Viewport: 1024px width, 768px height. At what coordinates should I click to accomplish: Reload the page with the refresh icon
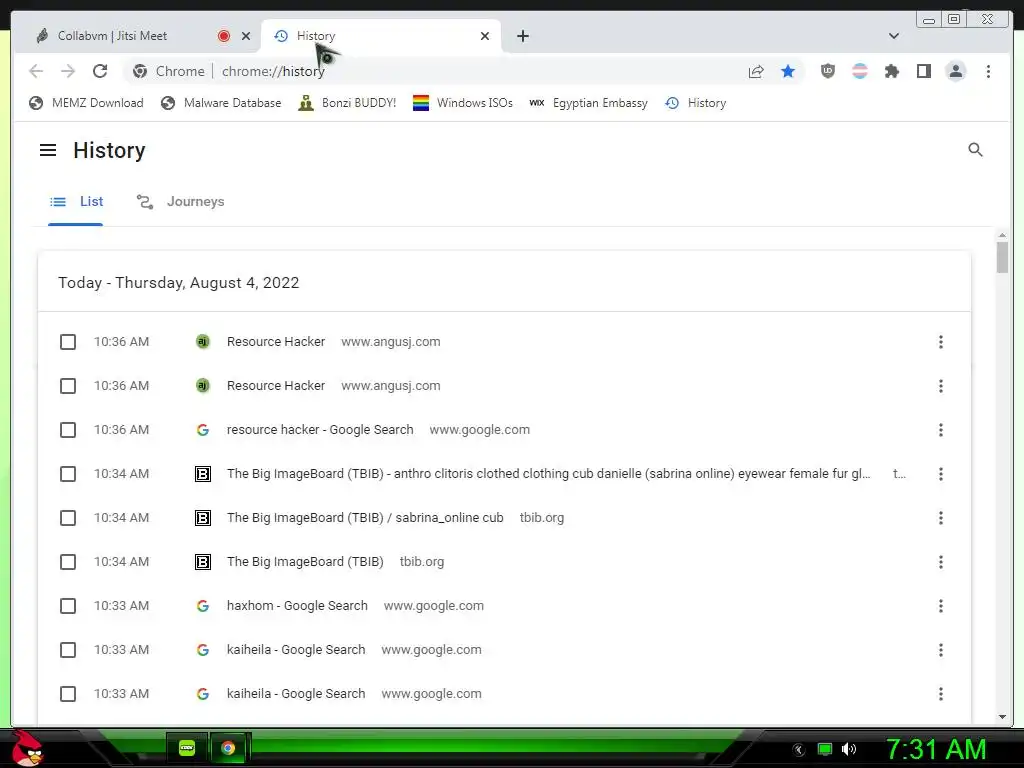(100, 71)
